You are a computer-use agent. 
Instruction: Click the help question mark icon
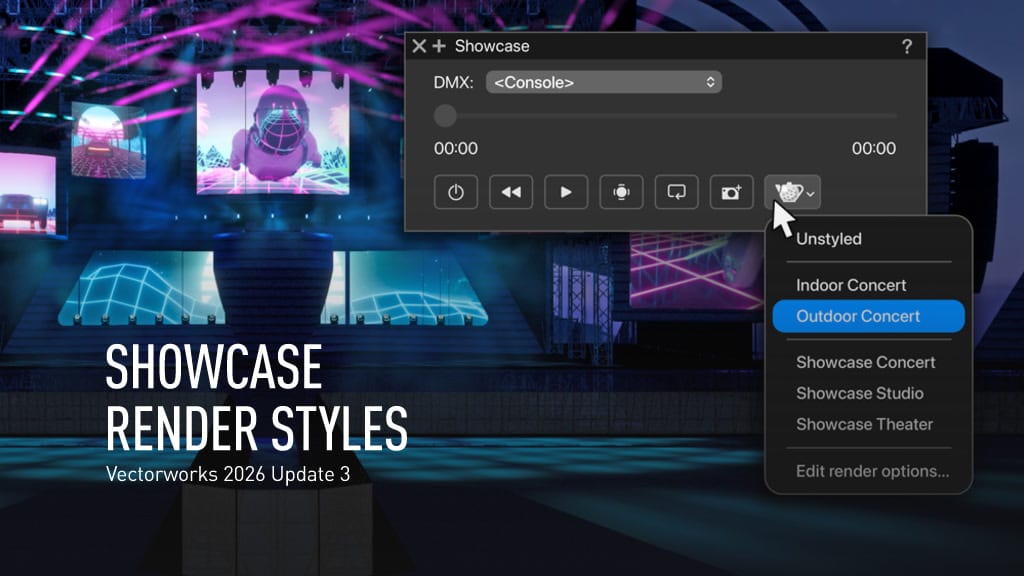(907, 46)
